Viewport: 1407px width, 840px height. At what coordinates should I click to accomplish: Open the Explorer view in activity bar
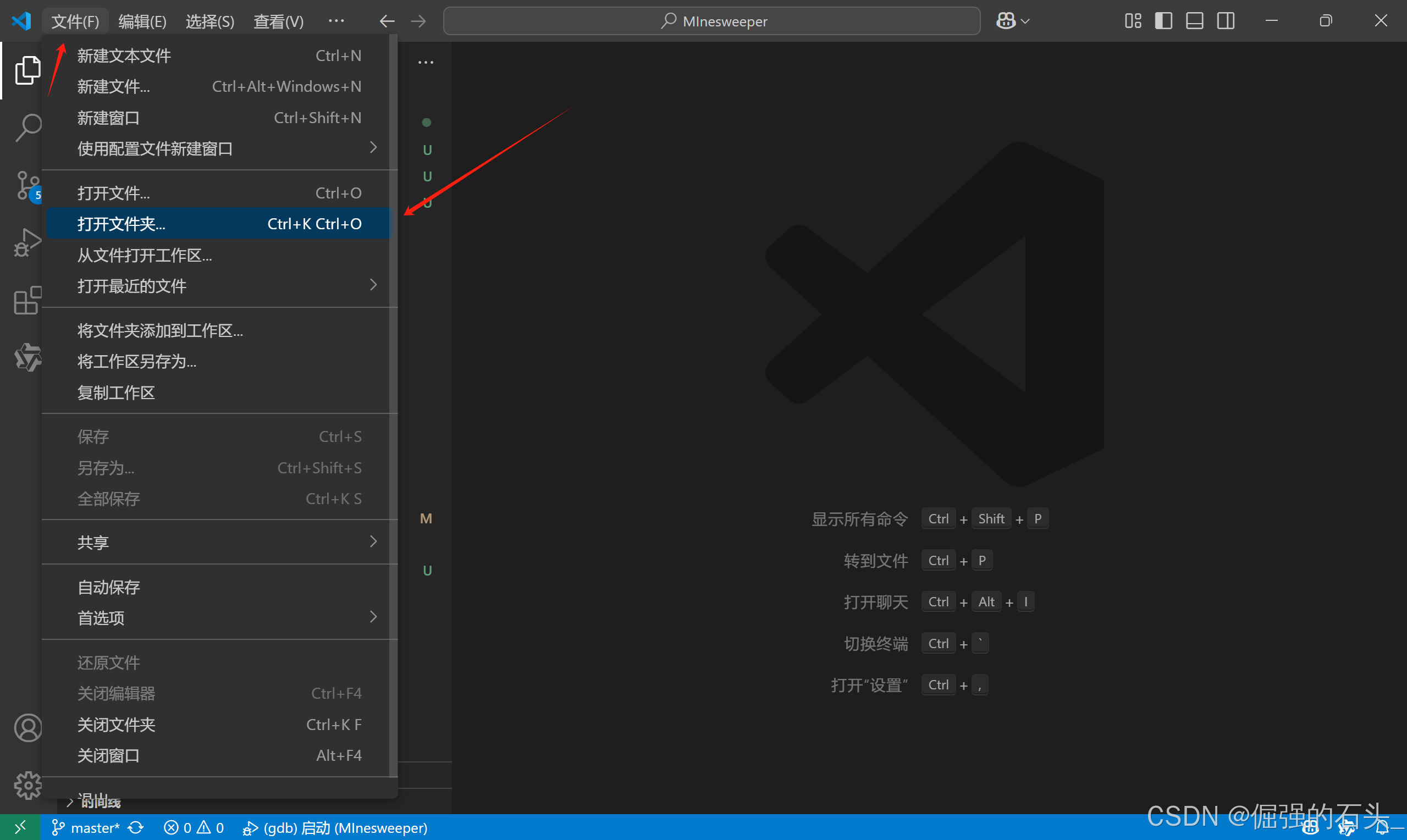(27, 70)
